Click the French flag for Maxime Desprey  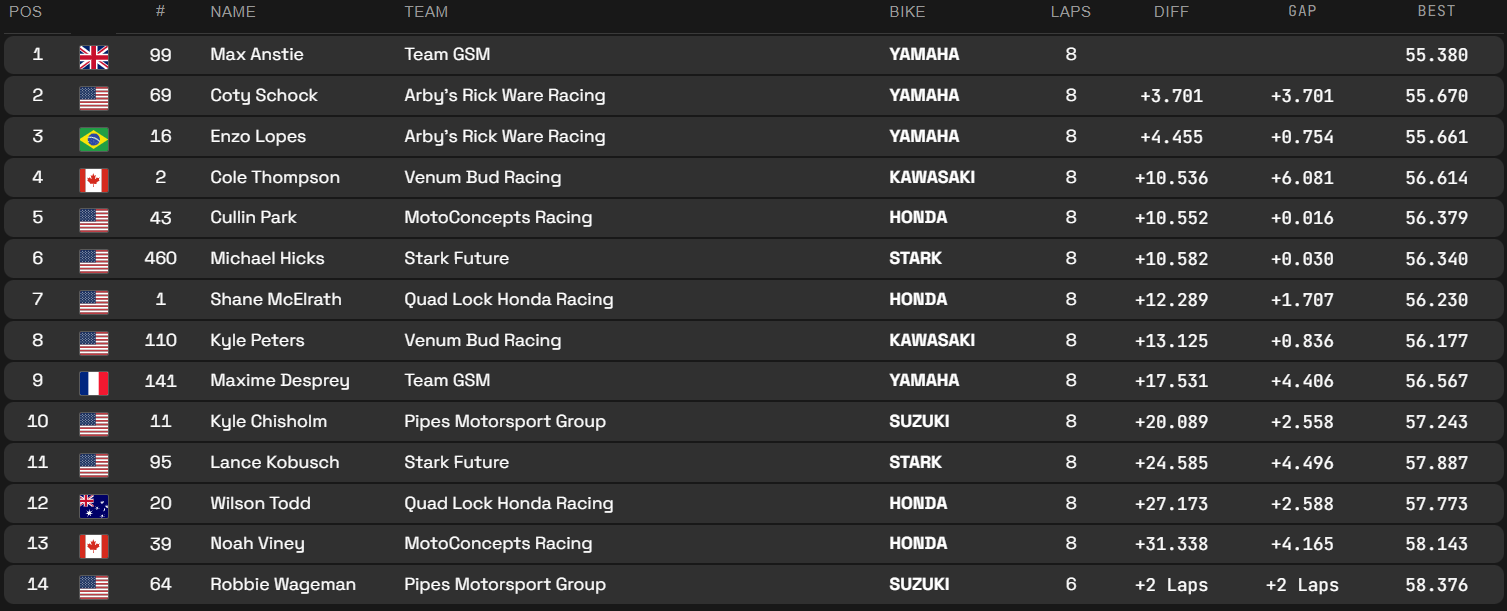[94, 383]
